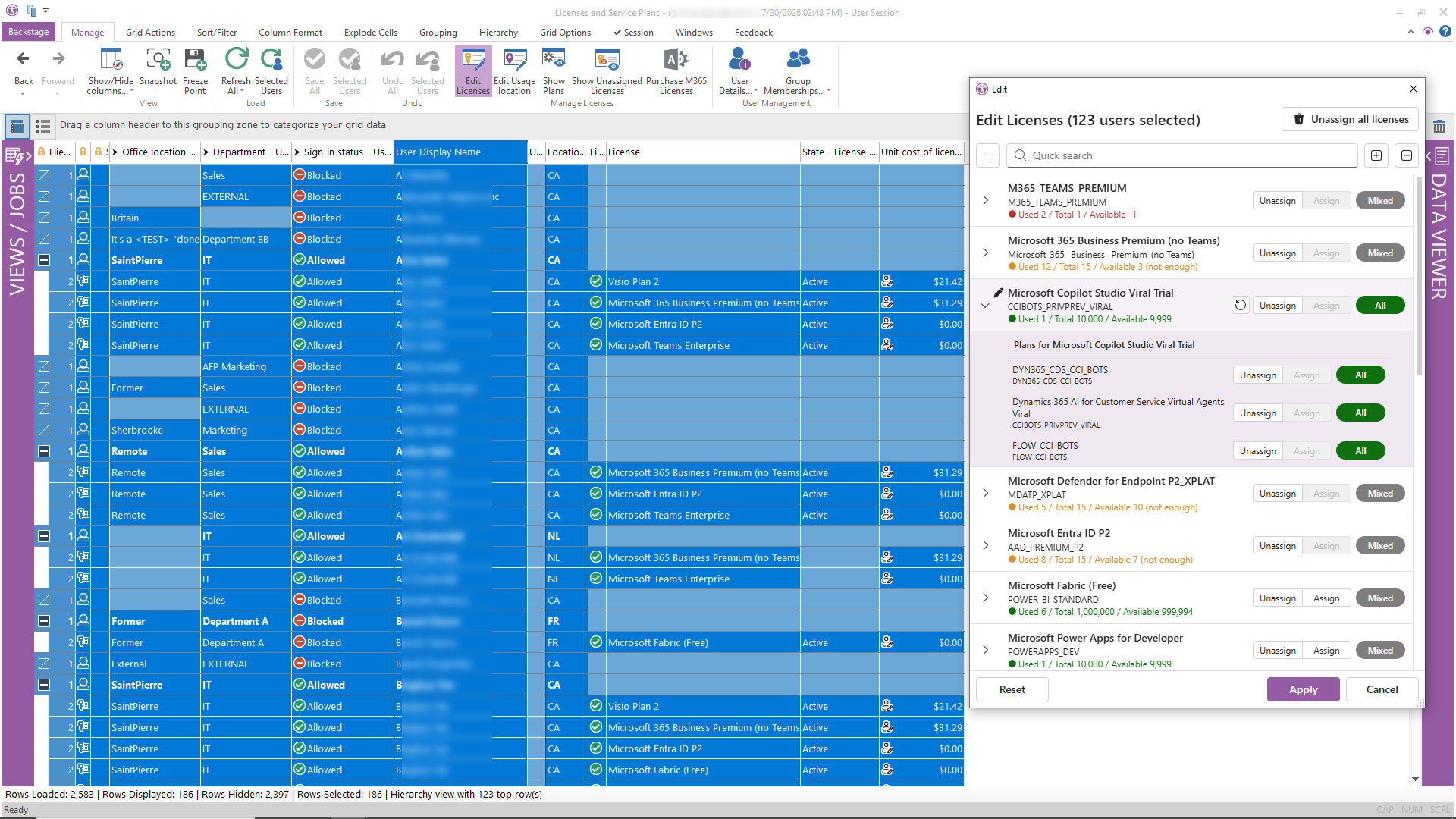Expand the M365_TEAMS_PREMIUM license entry
This screenshot has width=1456, height=819.
[x=985, y=200]
